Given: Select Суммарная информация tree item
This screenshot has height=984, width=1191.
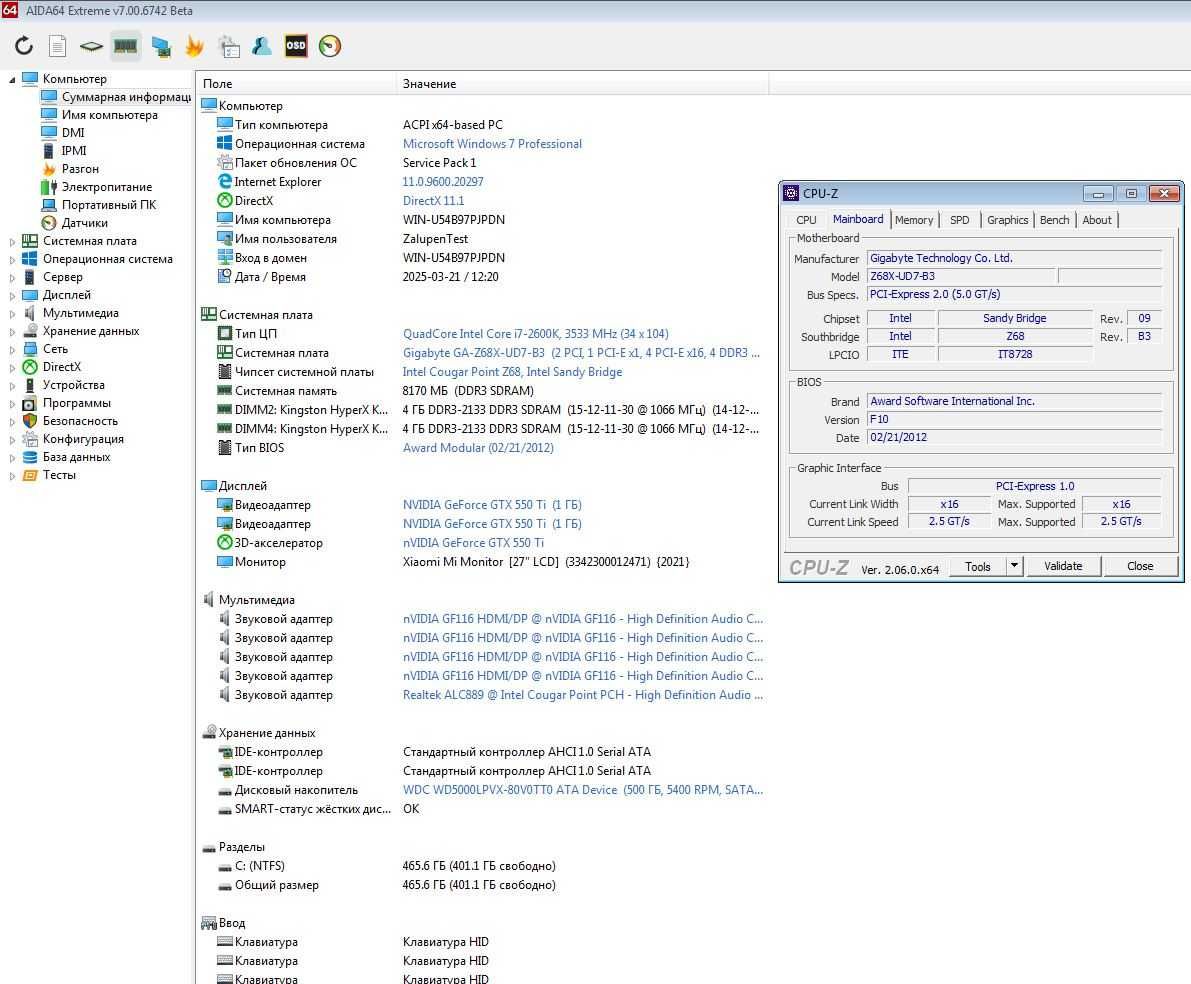Looking at the screenshot, I should click(126, 97).
